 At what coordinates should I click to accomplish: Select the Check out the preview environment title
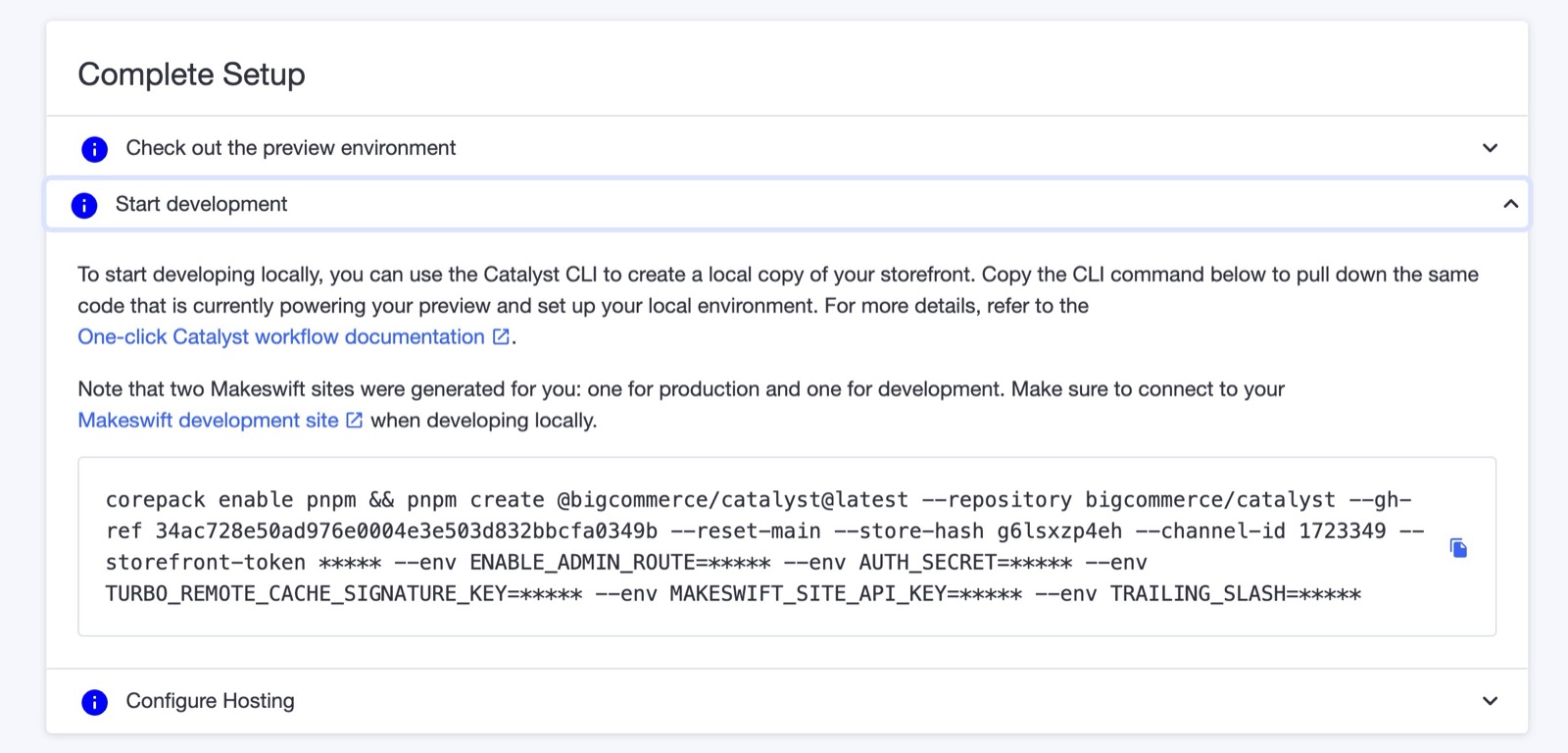tap(290, 148)
